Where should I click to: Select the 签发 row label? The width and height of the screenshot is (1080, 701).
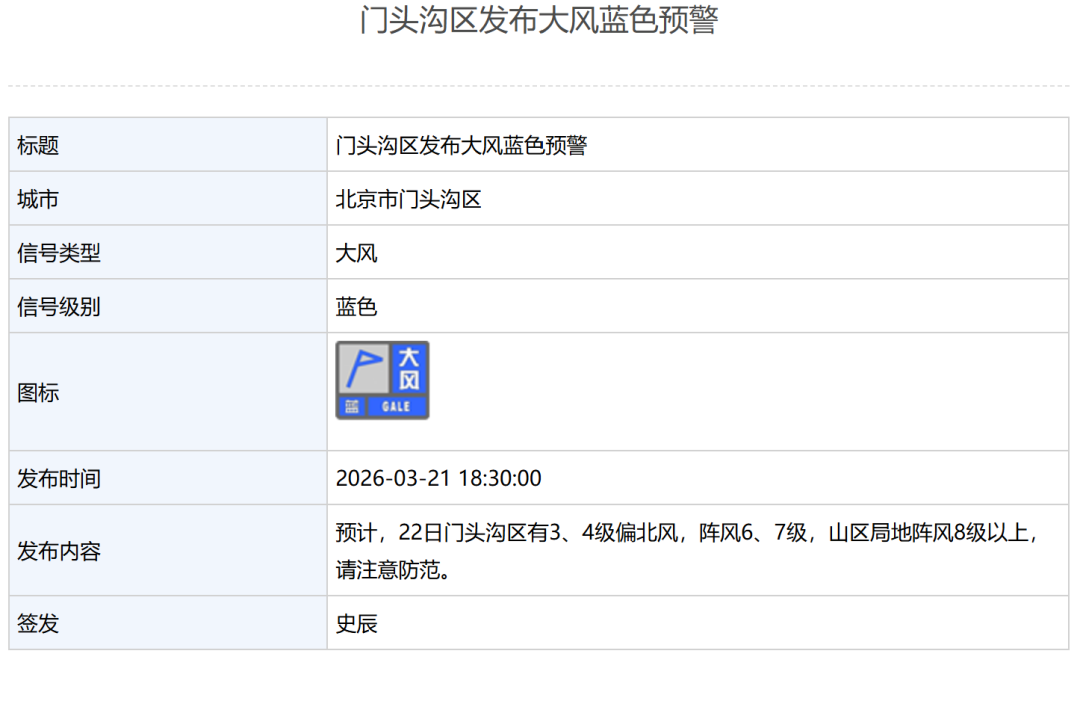pos(38,624)
